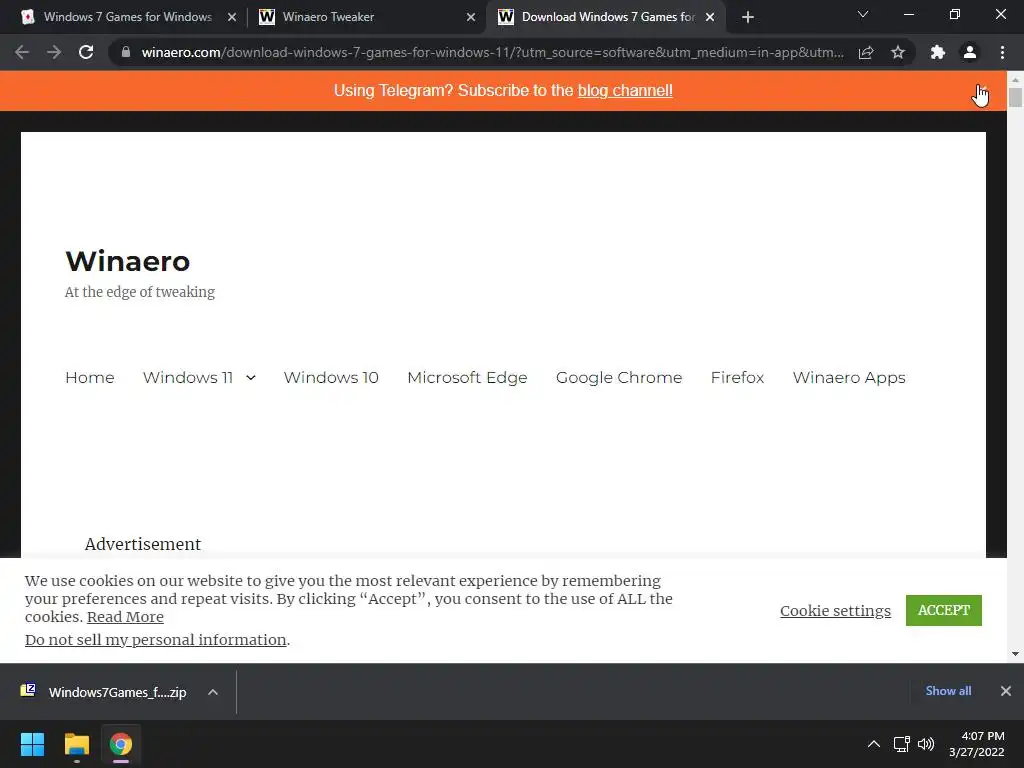Open the Chrome extensions puzzle menu
1024x768 pixels.
938,52
